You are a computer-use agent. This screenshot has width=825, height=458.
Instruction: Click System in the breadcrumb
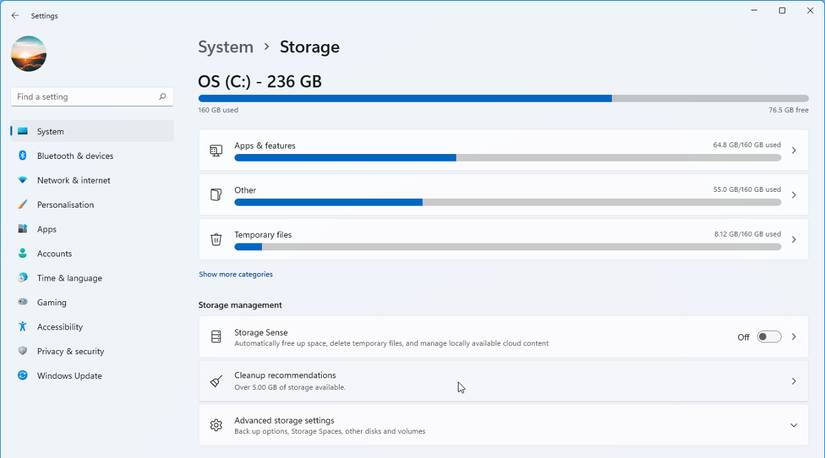point(226,47)
